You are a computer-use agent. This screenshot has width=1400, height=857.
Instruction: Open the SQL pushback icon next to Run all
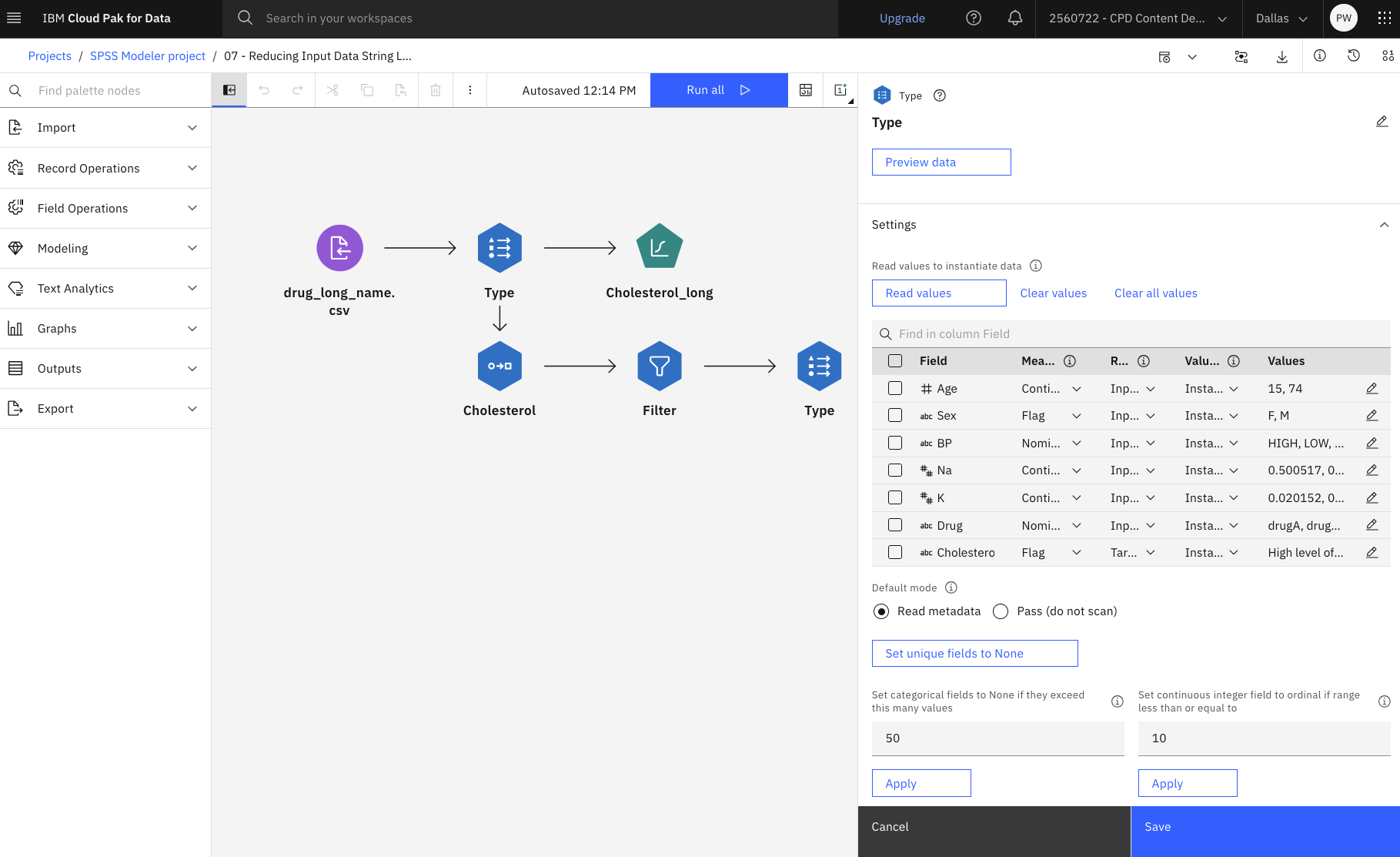(806, 90)
